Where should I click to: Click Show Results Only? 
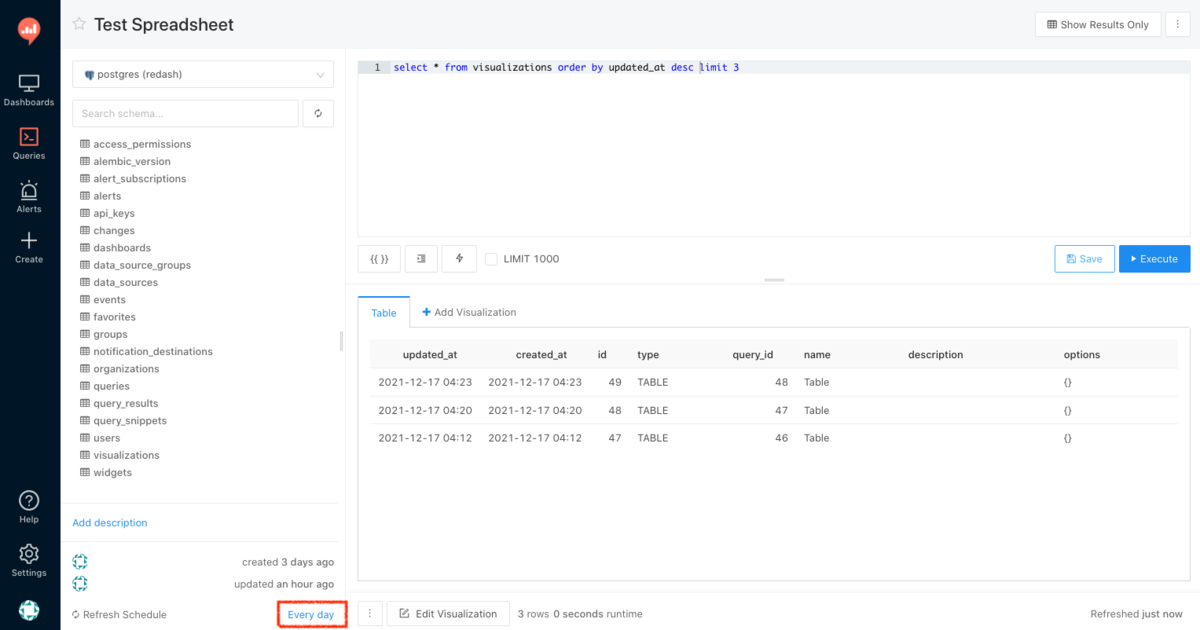point(1098,24)
